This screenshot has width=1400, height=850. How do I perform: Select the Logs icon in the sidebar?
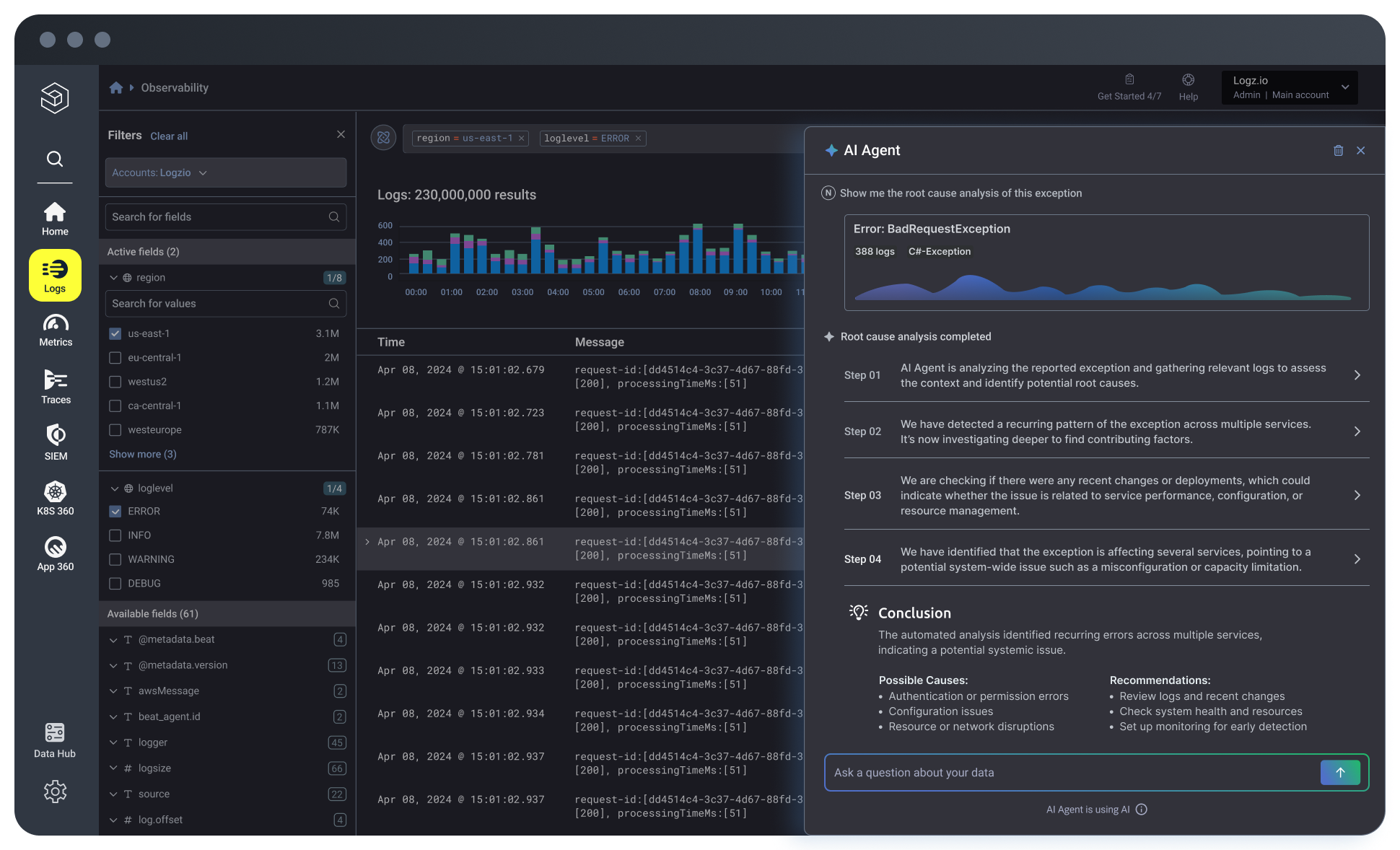[x=55, y=275]
